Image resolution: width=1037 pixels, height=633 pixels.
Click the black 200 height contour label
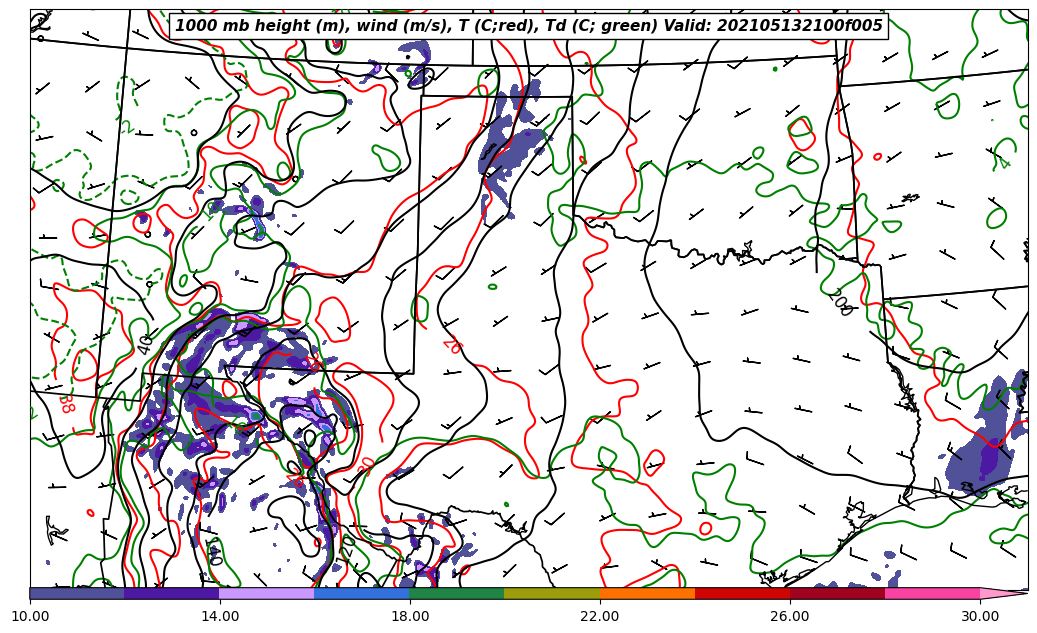point(841,302)
